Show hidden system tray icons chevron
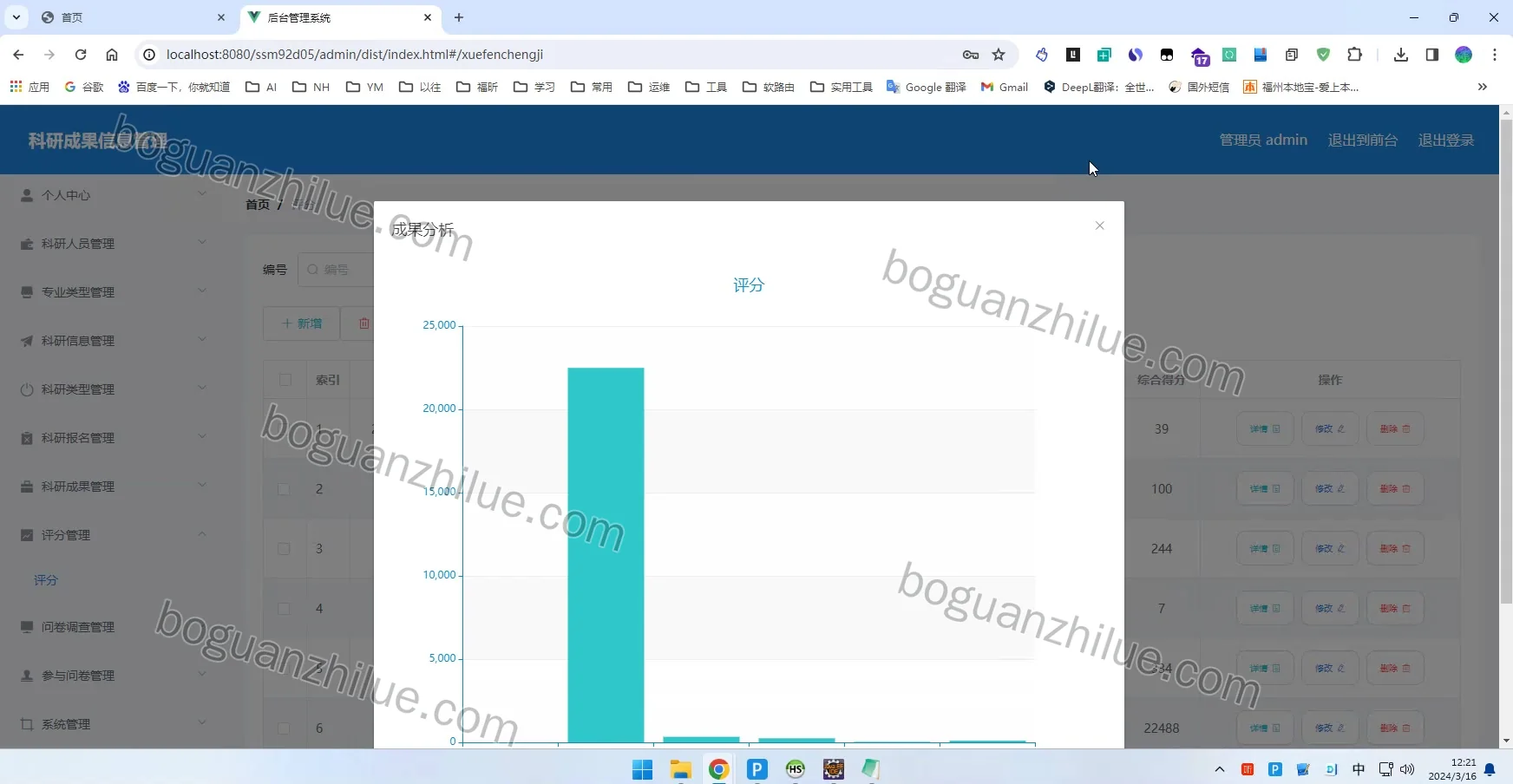The height and width of the screenshot is (784, 1513). click(x=1220, y=769)
